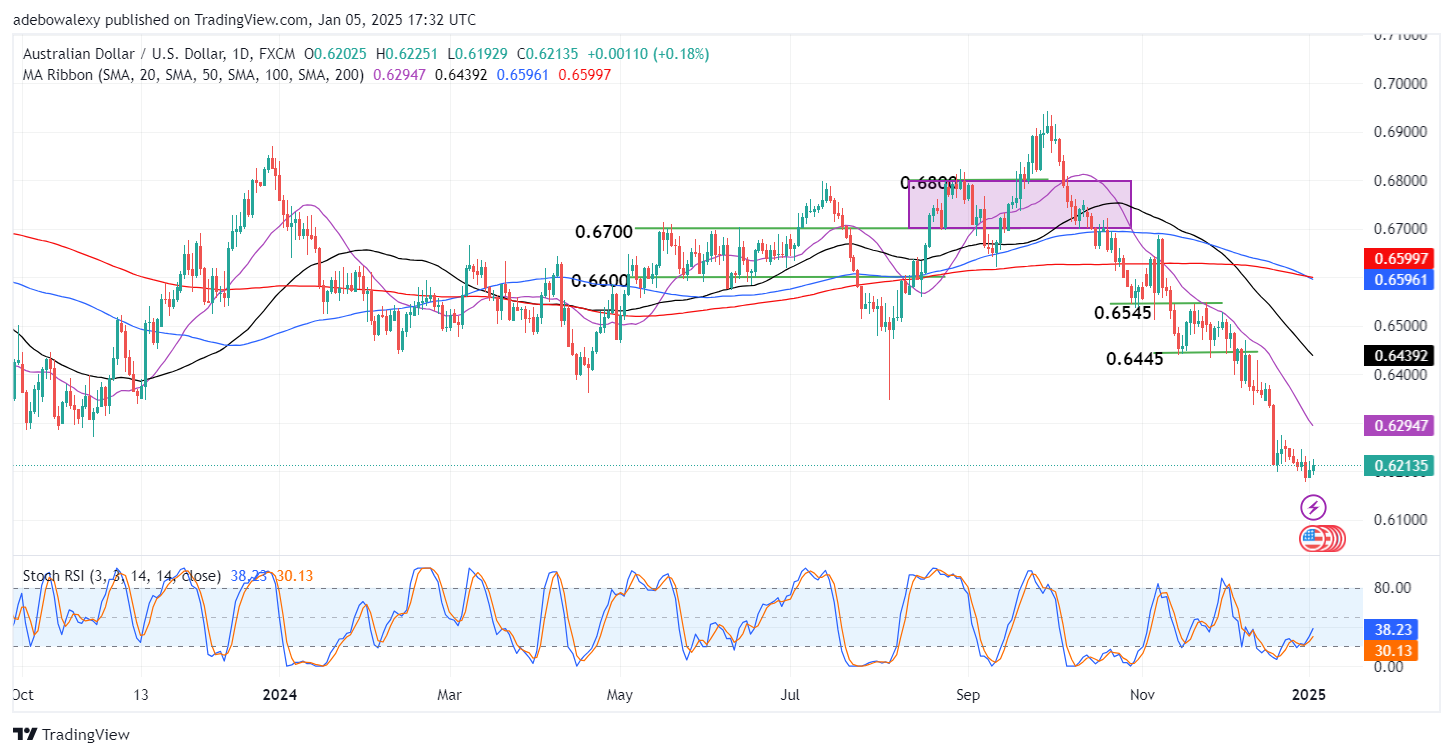Click the 0.6600 level annotation
The height and width of the screenshot is (756, 1453).
point(600,281)
